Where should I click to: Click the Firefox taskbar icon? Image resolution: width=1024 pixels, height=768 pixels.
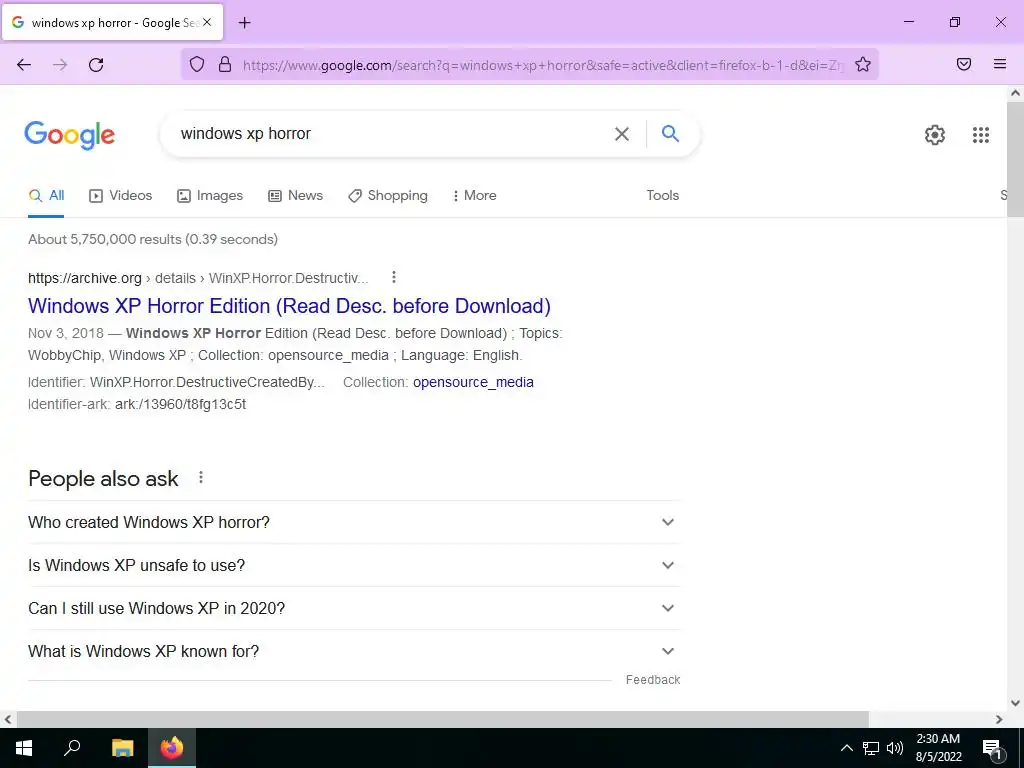click(172, 748)
